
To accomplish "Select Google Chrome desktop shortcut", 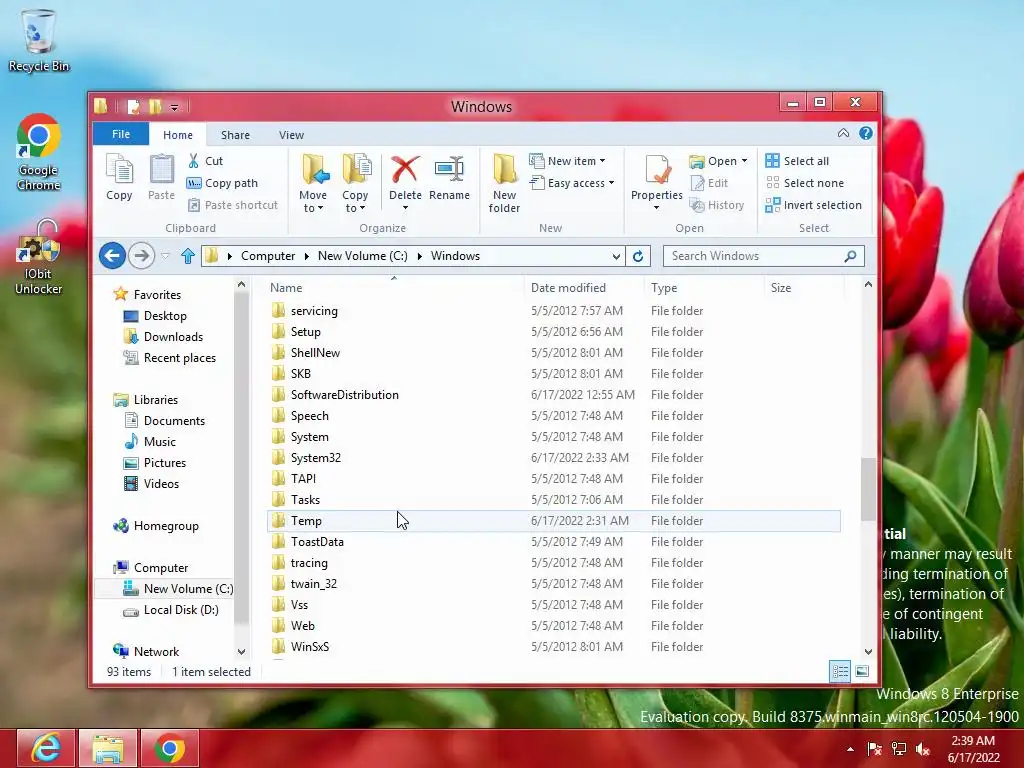I will (x=39, y=153).
